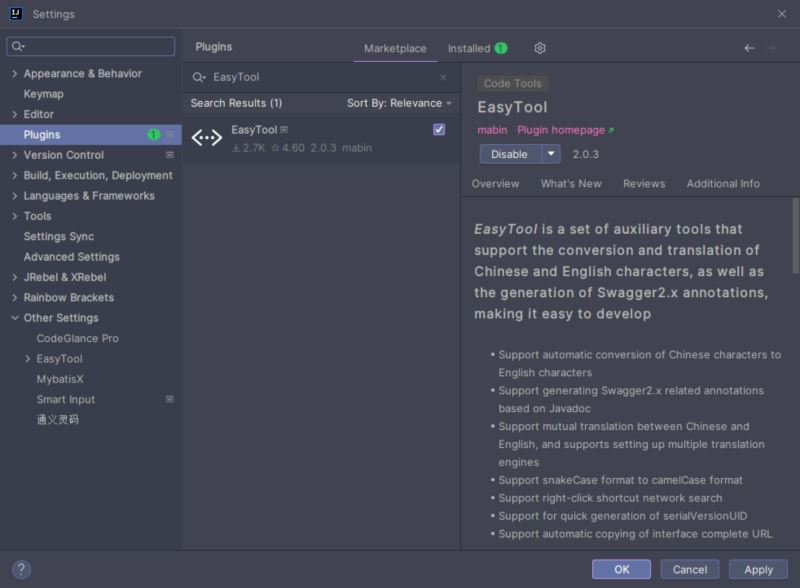This screenshot has width=800, height=588.
Task: Open the Reviews tab
Action: click(x=643, y=184)
